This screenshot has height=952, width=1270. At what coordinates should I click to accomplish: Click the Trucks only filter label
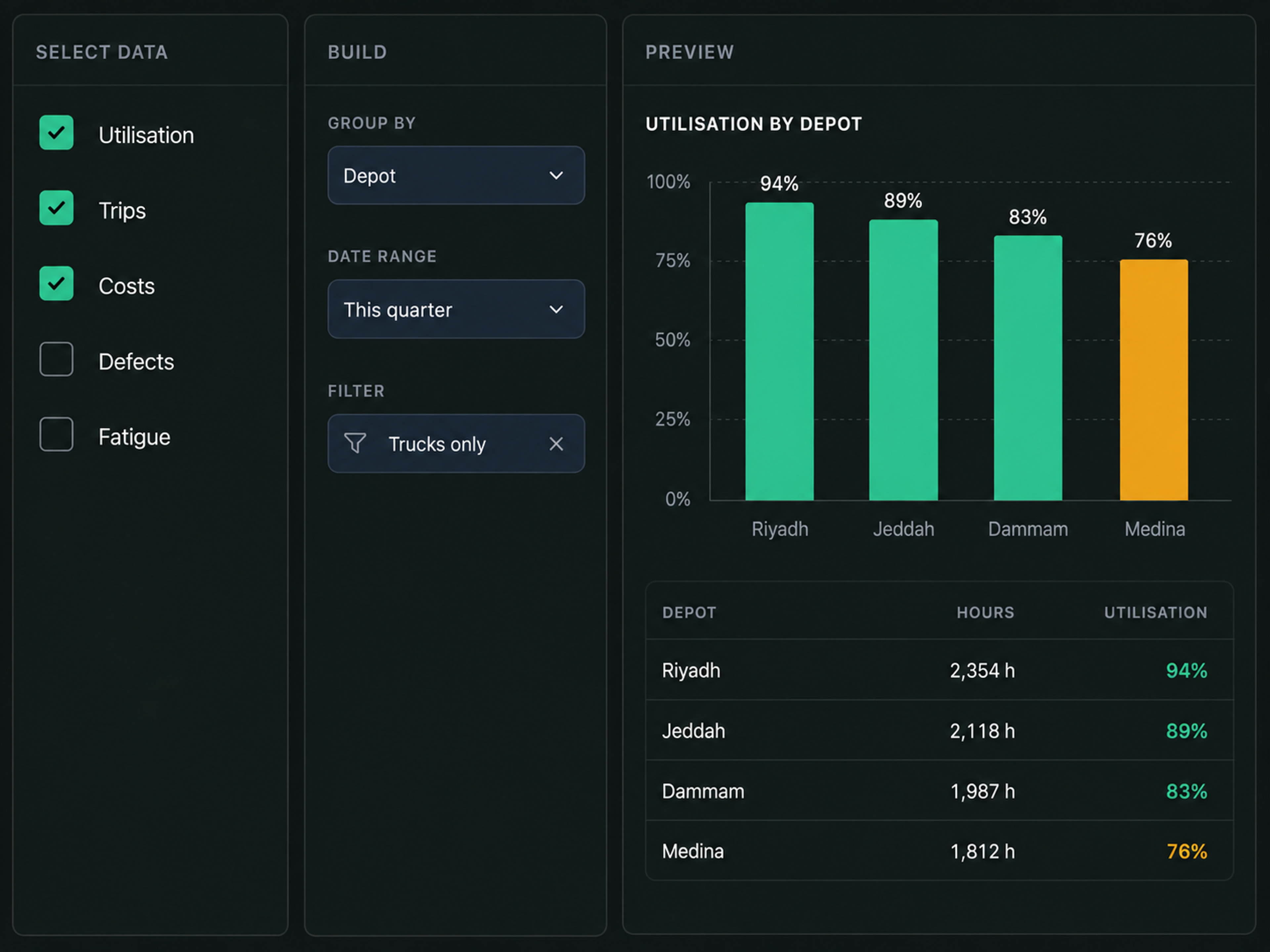(437, 444)
